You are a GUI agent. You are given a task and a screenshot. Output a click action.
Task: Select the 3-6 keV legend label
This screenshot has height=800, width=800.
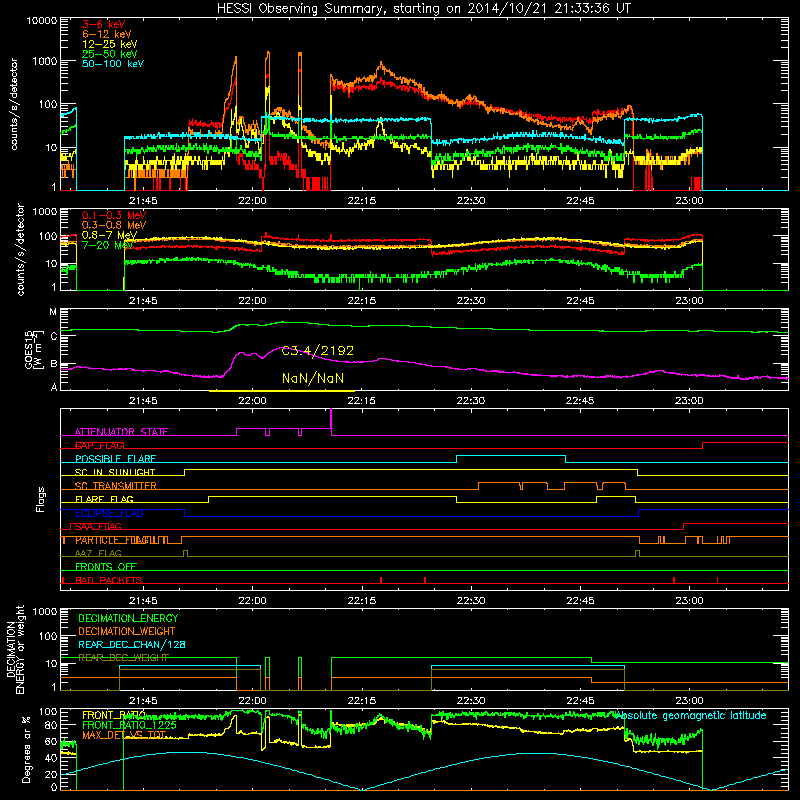(104, 24)
